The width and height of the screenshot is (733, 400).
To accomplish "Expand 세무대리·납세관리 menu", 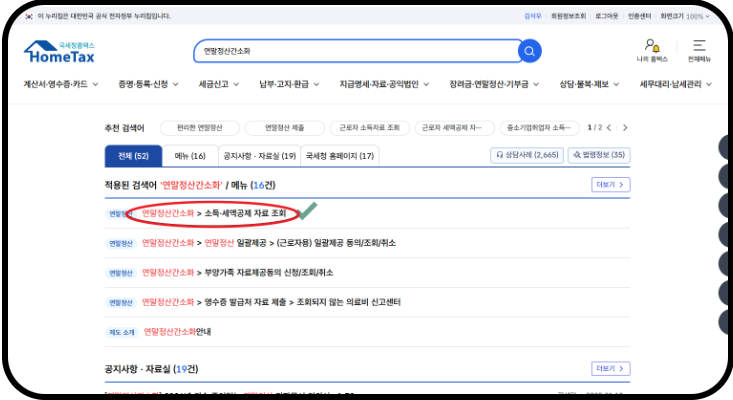I will (676, 84).
